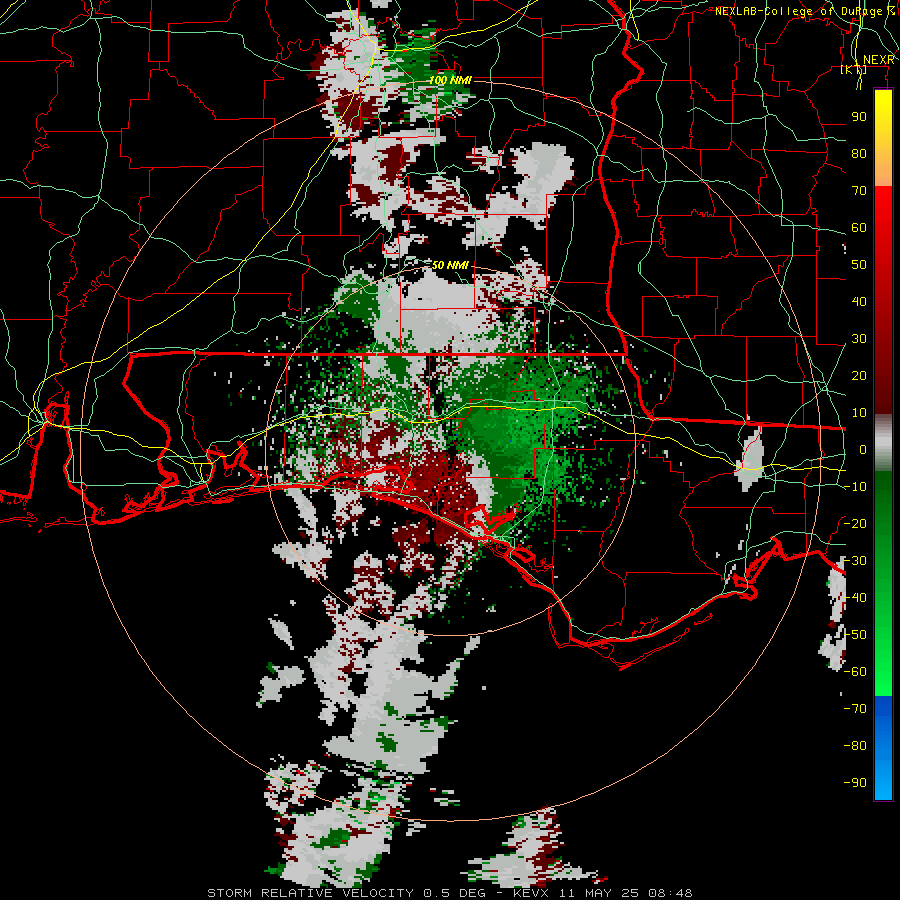The width and height of the screenshot is (900, 900).
Task: Select the -70 value on the velocity scale
Action: point(855,709)
